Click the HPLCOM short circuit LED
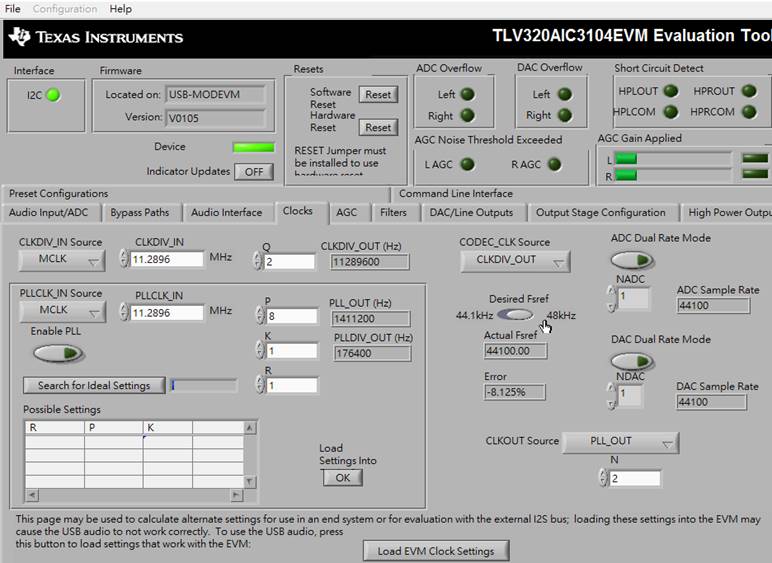 click(x=671, y=112)
